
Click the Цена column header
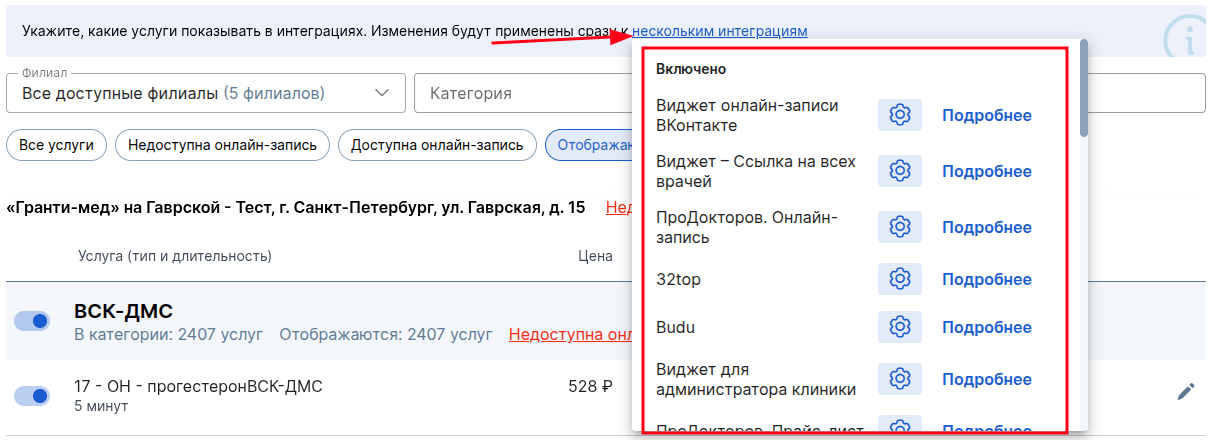(595, 256)
